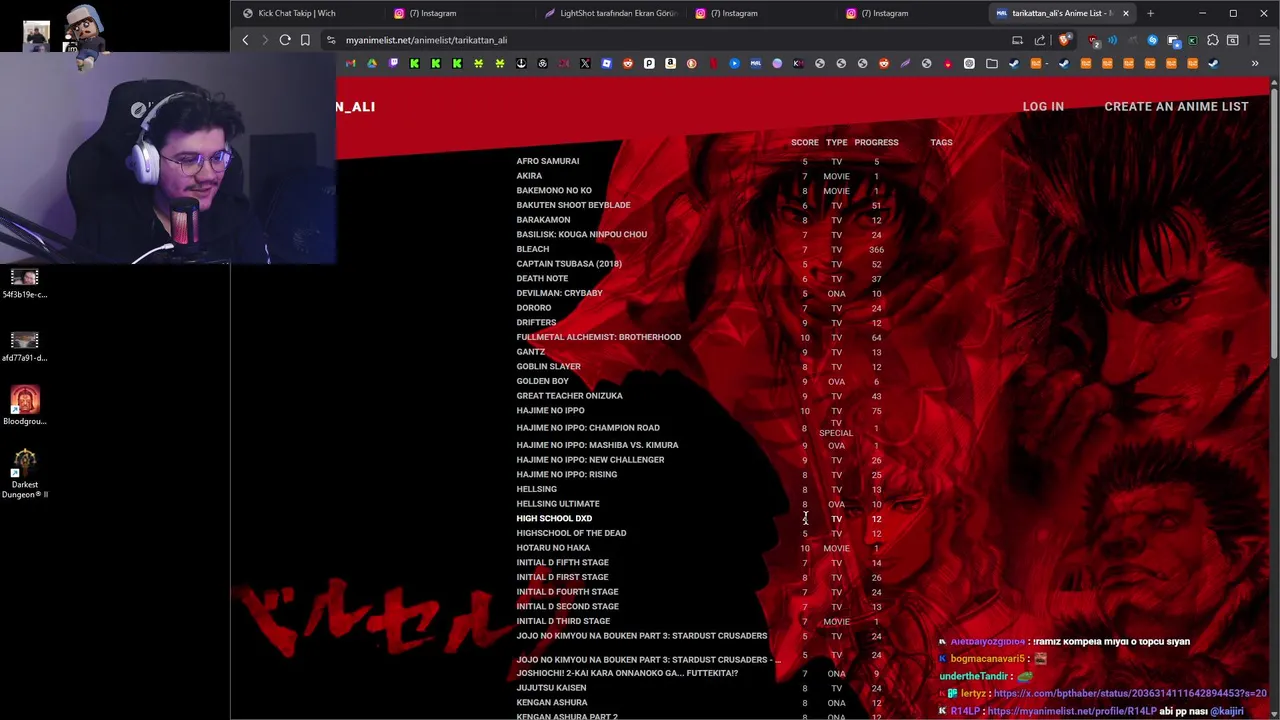The image size is (1280, 720).
Task: Open the browser hamburger main menu
Action: (x=1265, y=40)
